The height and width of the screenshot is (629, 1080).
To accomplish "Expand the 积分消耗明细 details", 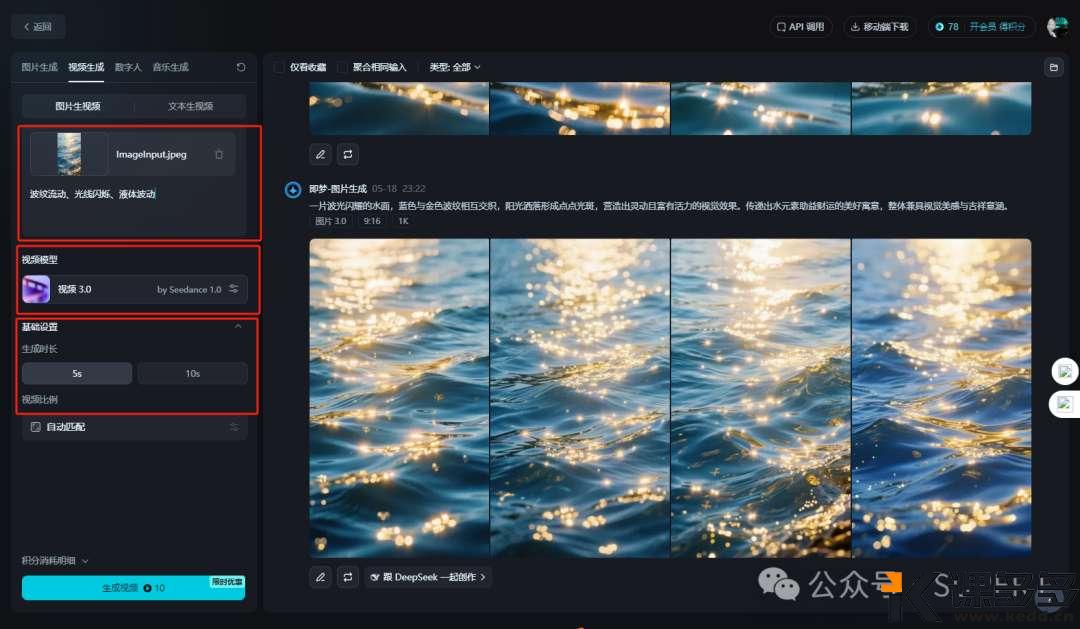I will [x=56, y=561].
